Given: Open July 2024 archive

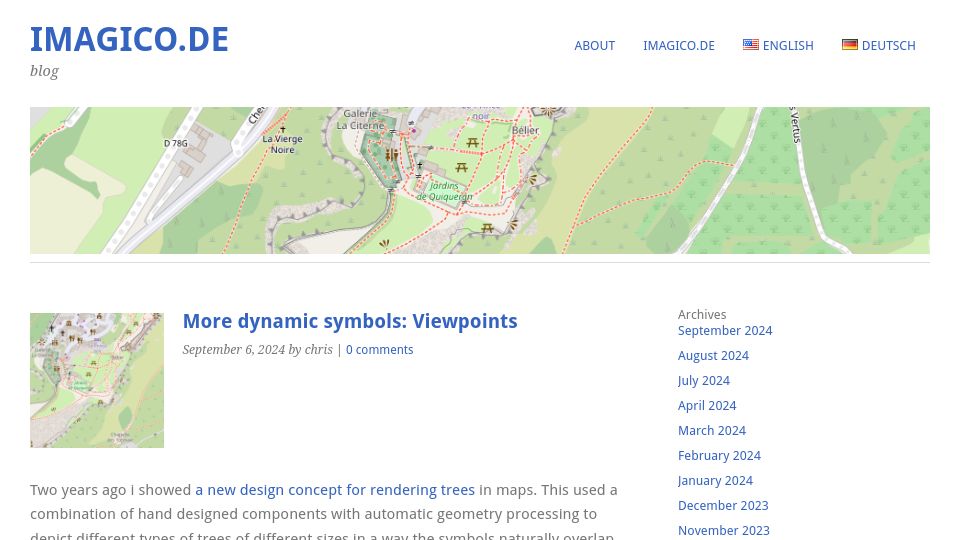Looking at the screenshot, I should point(704,381).
